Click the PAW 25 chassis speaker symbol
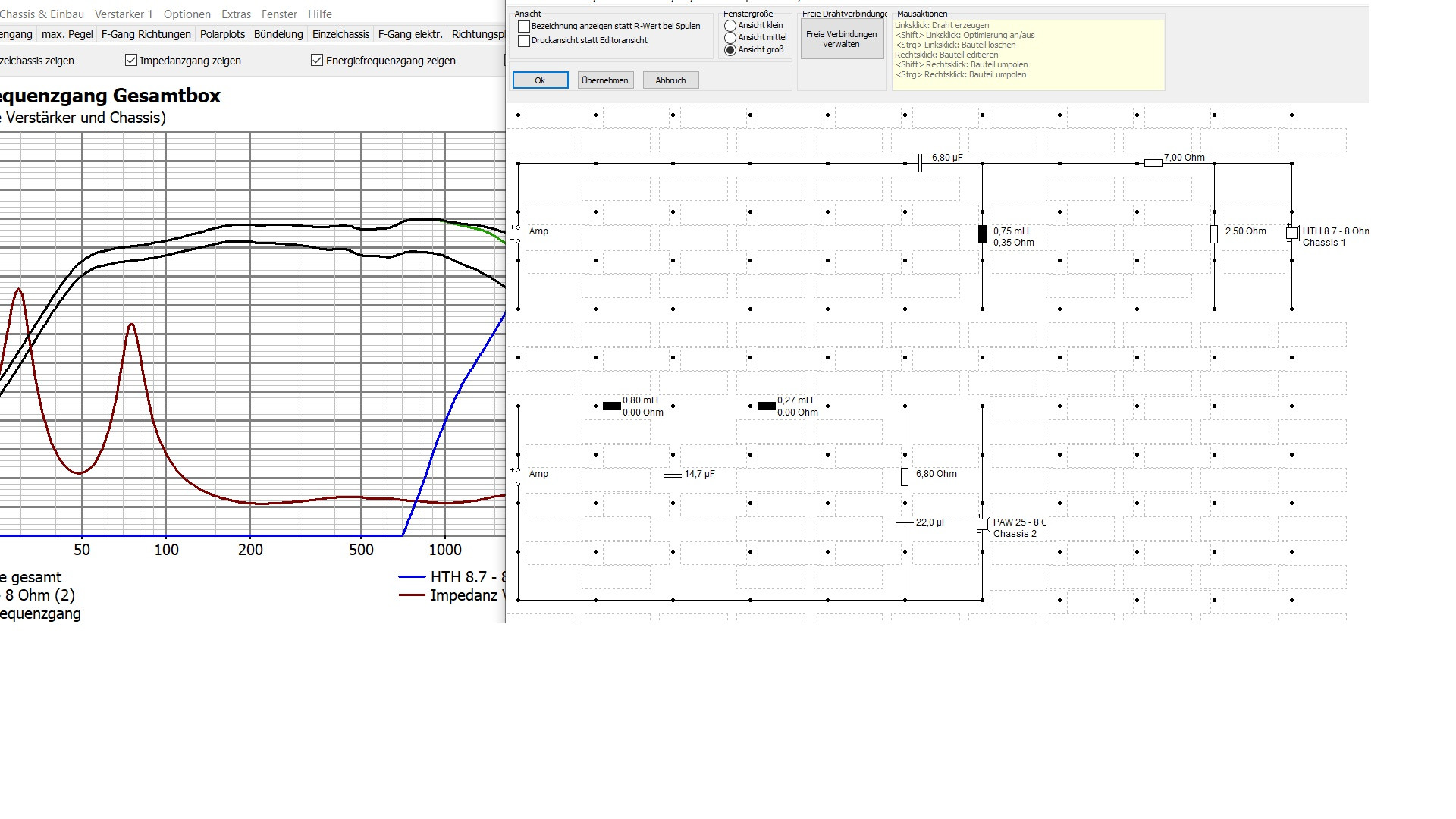The image size is (1456, 819). [x=983, y=524]
